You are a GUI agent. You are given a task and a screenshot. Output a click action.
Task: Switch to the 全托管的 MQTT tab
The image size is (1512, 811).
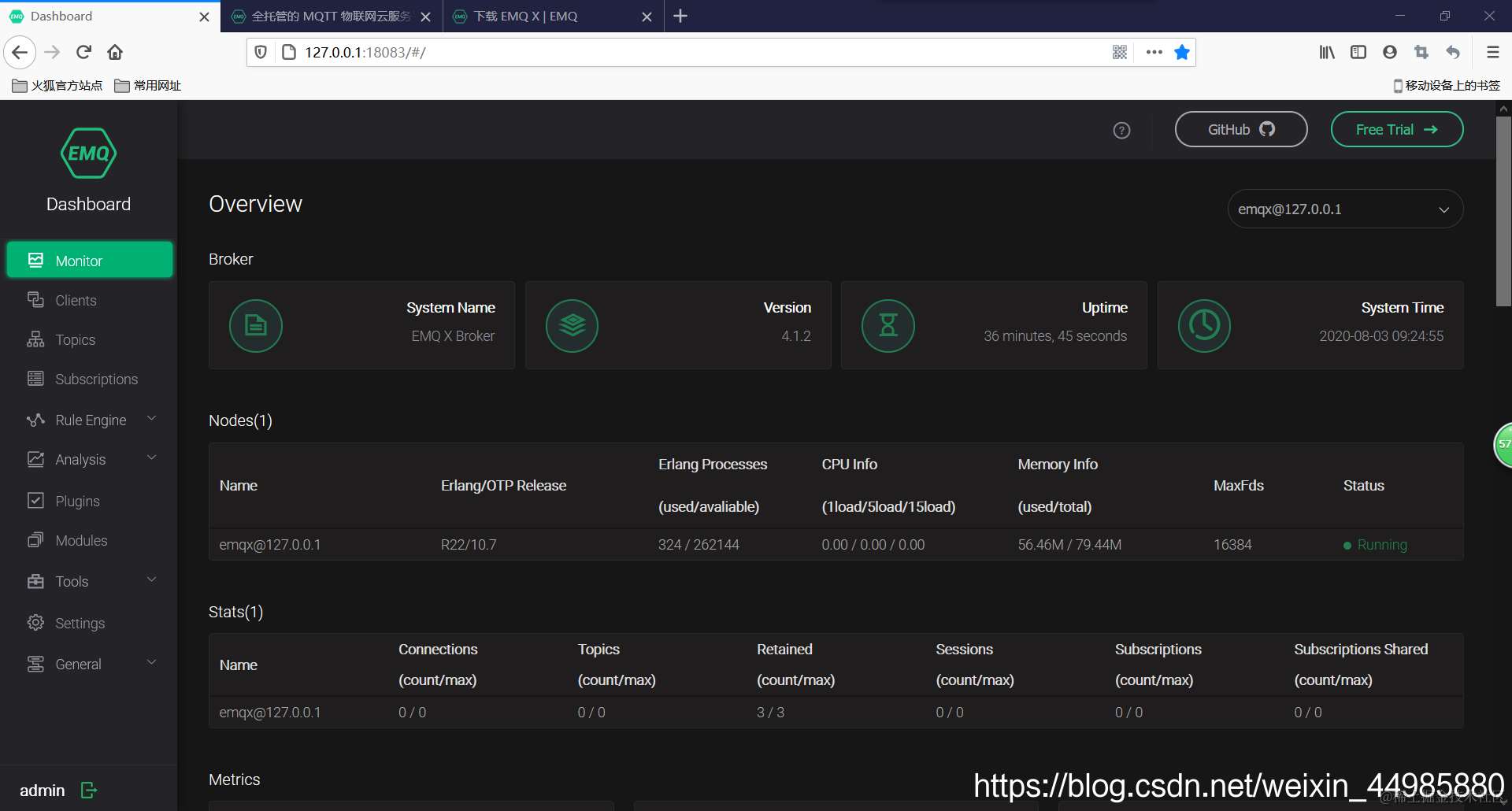[331, 17]
